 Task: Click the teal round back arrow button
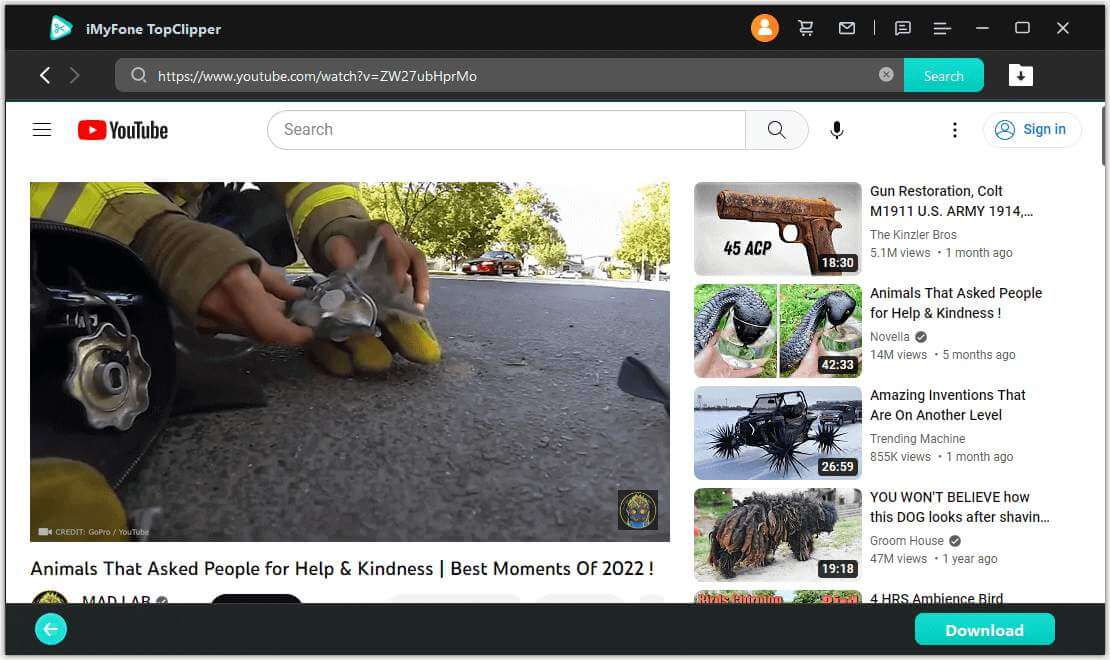coord(51,629)
